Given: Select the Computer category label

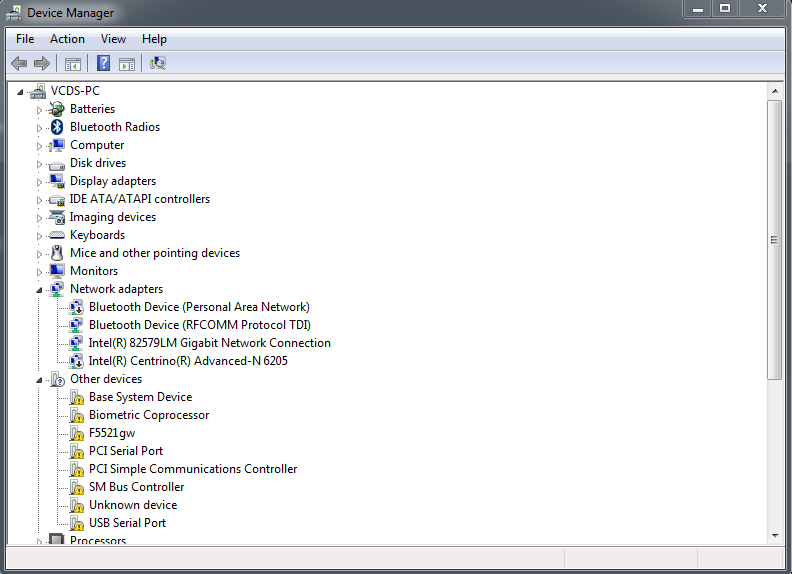Looking at the screenshot, I should 97,145.
